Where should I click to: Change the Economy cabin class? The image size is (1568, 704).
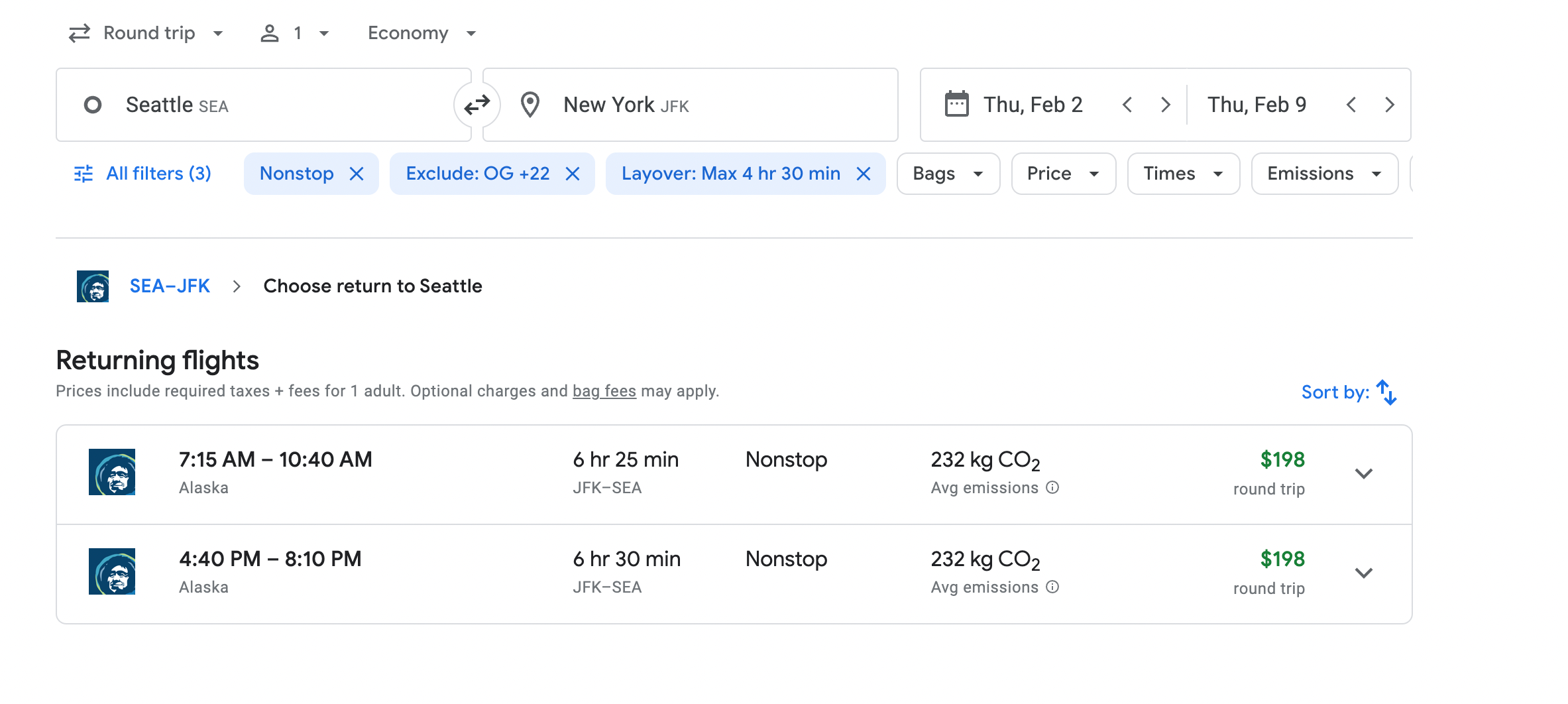coord(421,33)
